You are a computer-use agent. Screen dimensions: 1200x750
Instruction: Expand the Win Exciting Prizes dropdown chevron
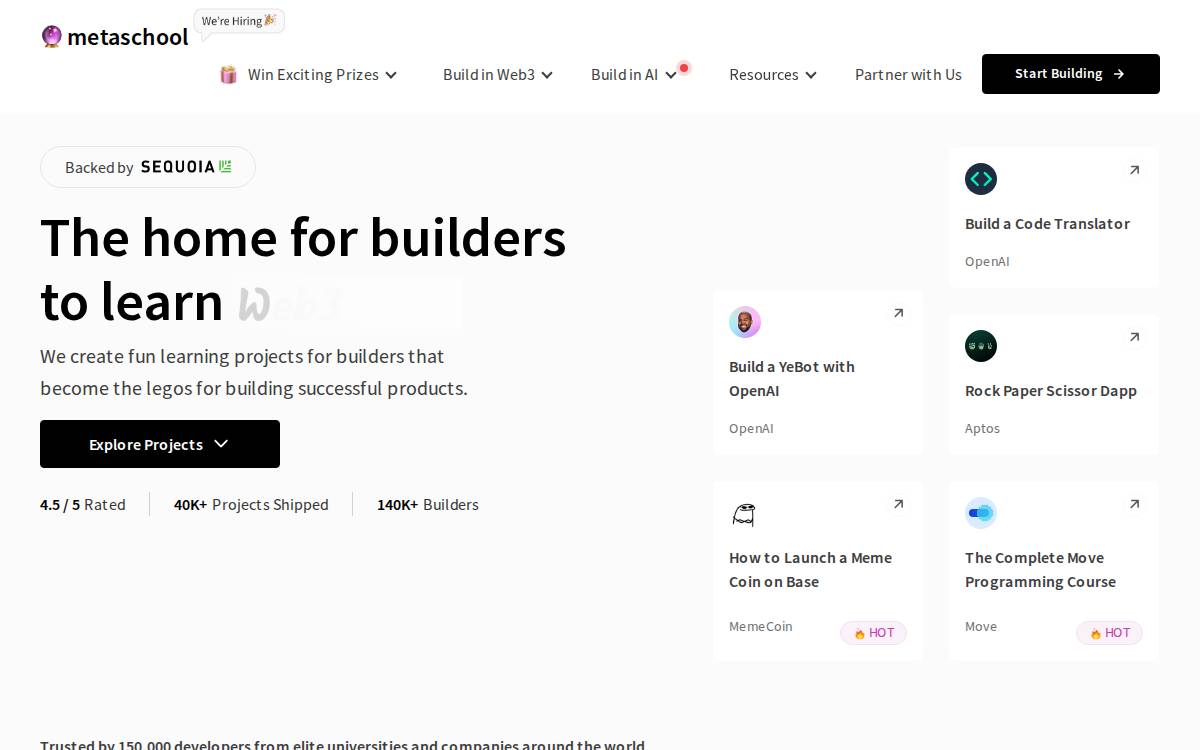[391, 75]
